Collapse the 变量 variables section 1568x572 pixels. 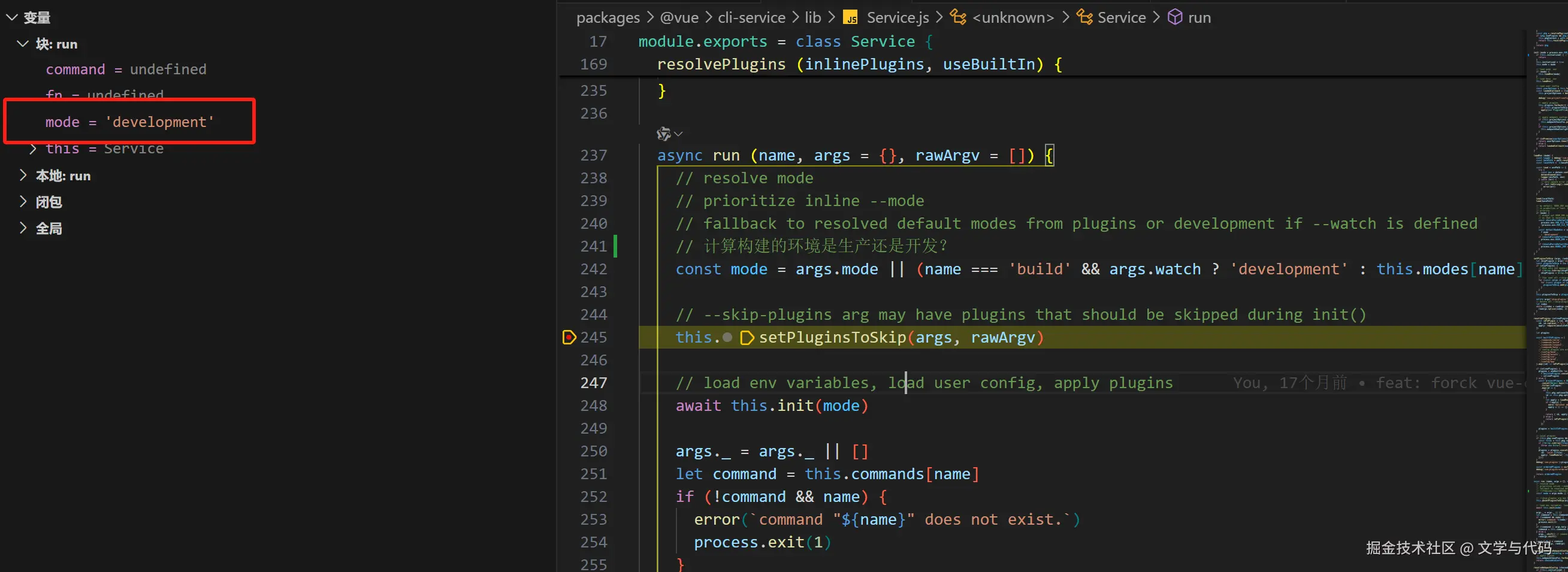11,17
